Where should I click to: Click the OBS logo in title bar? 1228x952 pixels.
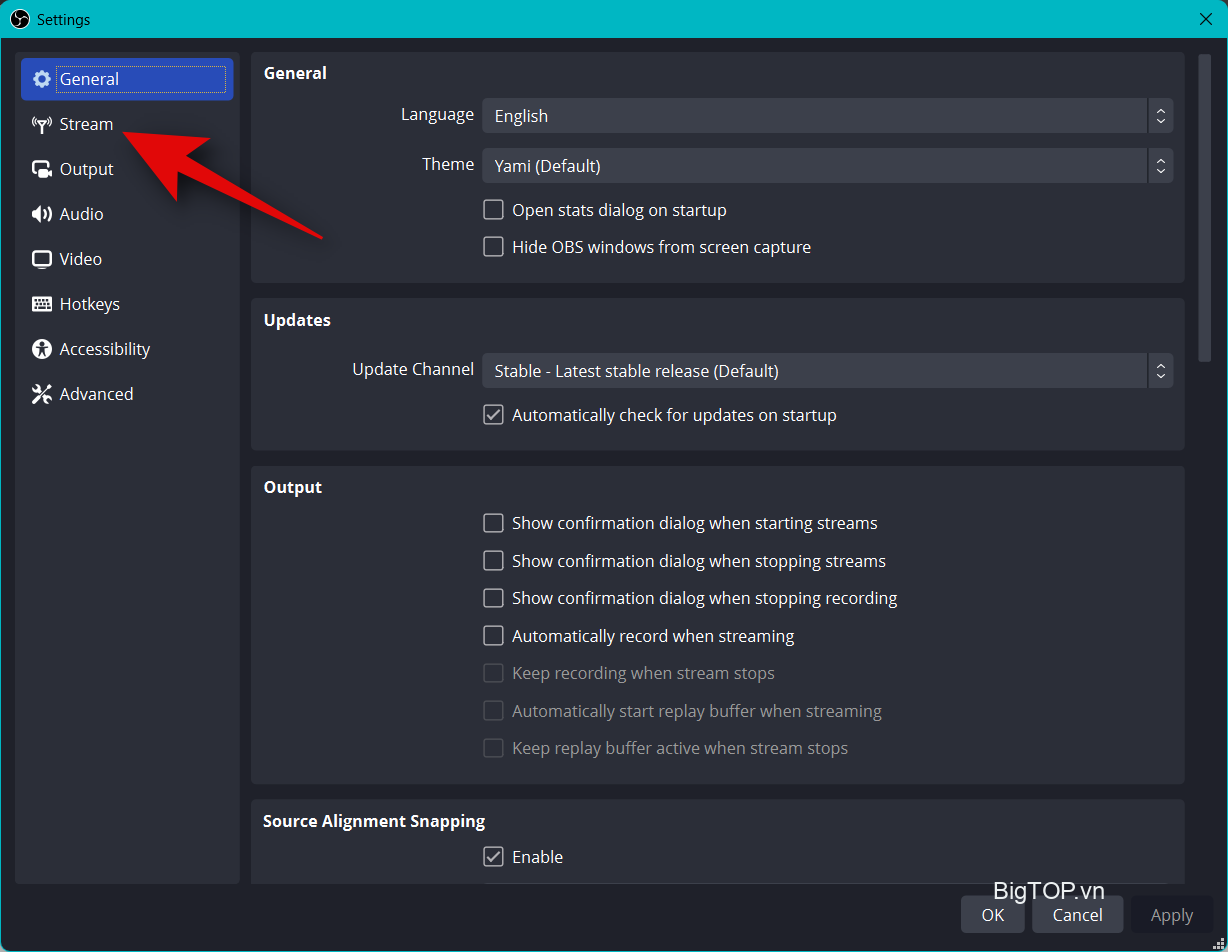(20, 19)
